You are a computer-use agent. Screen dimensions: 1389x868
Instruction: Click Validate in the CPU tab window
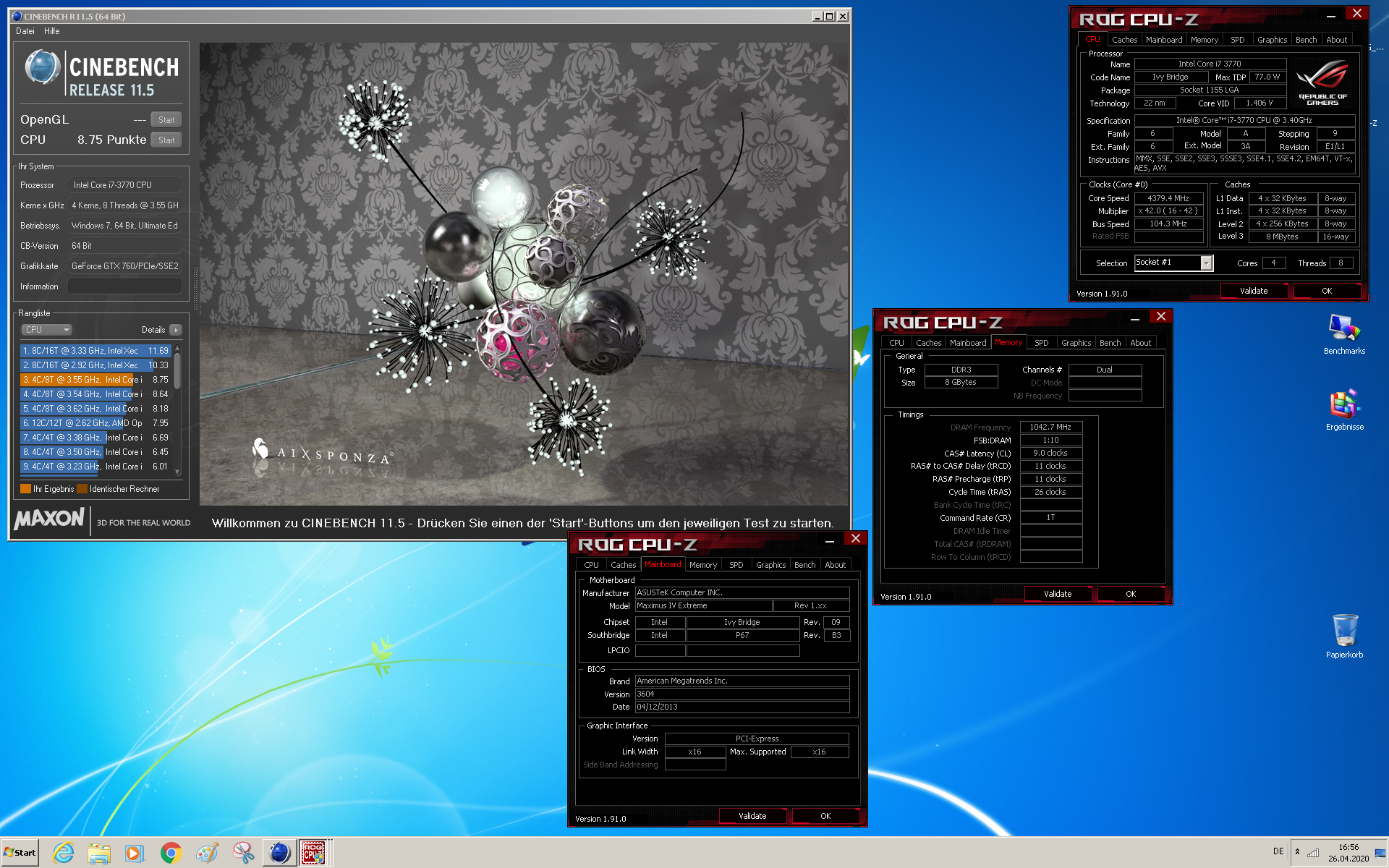(x=1254, y=291)
